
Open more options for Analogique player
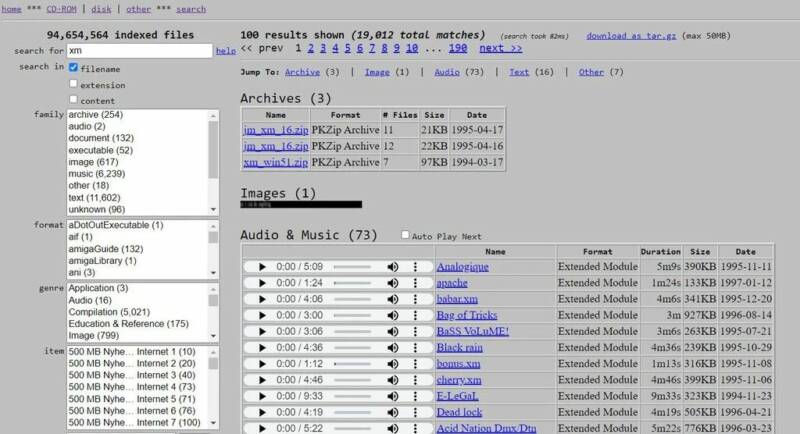click(x=415, y=267)
